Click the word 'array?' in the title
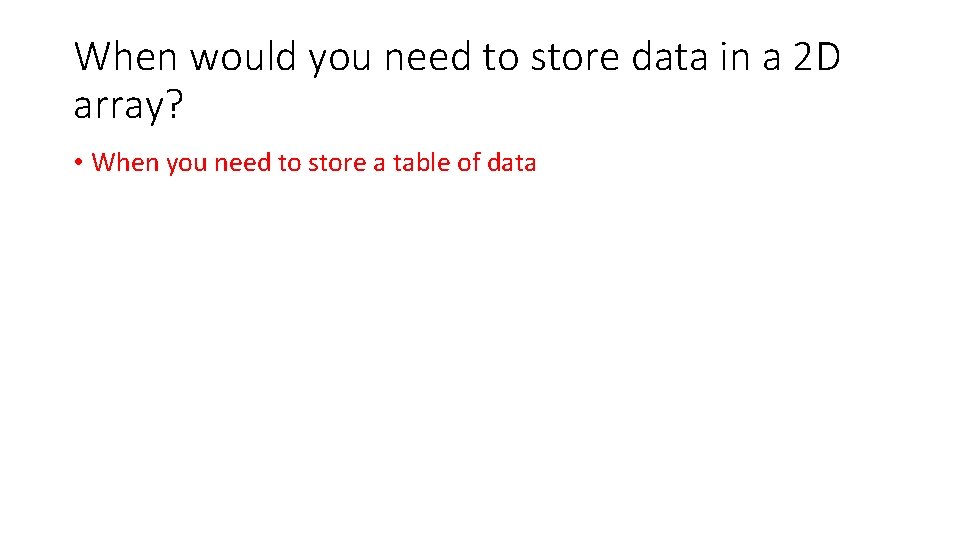The height and width of the screenshot is (540, 960). (128, 106)
